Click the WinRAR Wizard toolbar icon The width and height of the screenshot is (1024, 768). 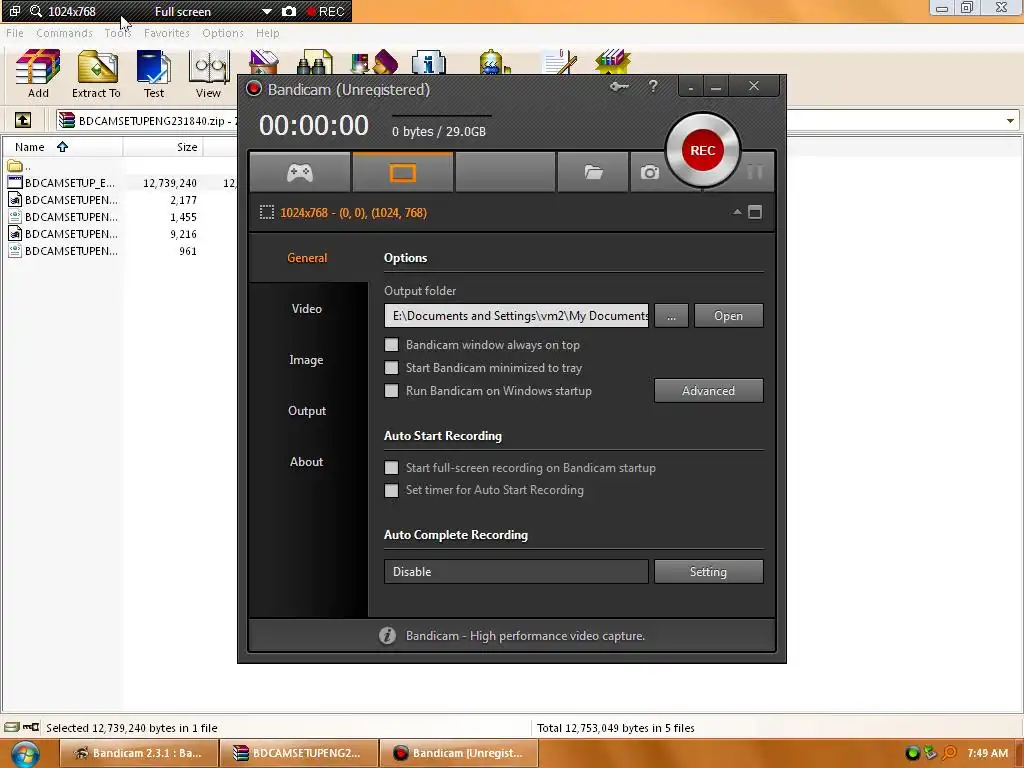[374, 61]
